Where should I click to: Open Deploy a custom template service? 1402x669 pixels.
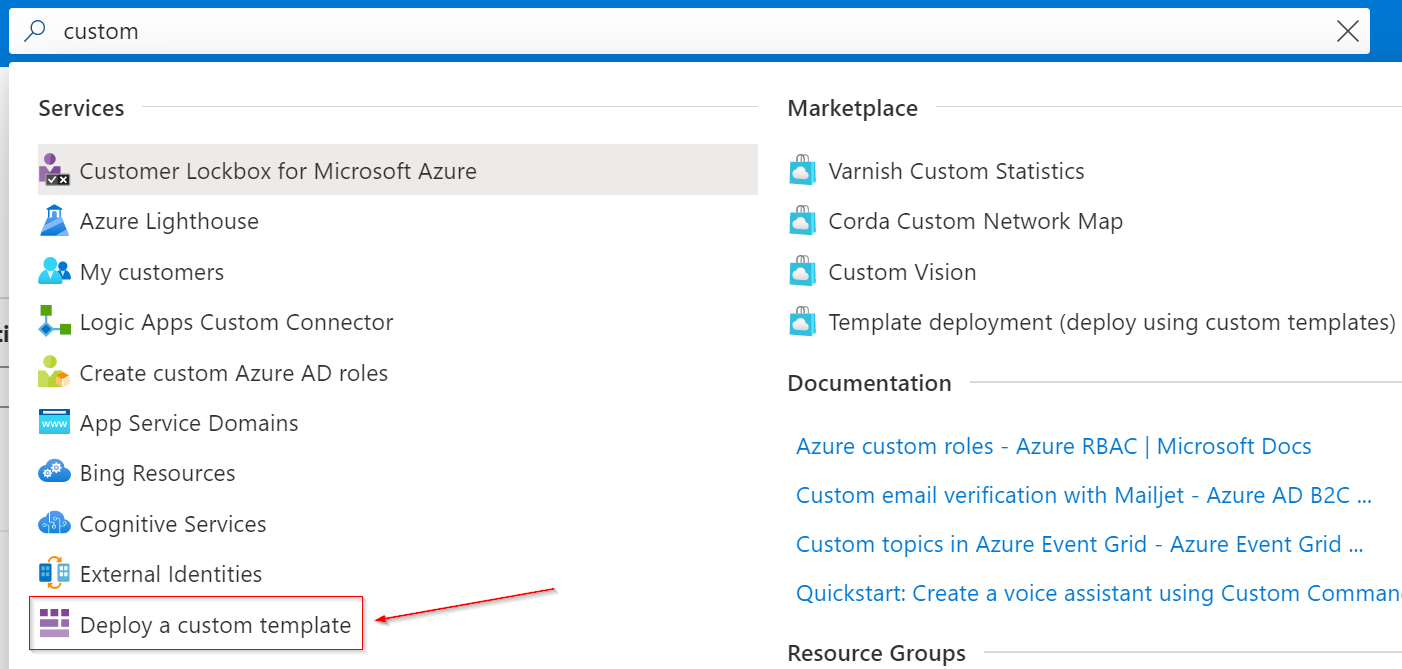[x=215, y=625]
